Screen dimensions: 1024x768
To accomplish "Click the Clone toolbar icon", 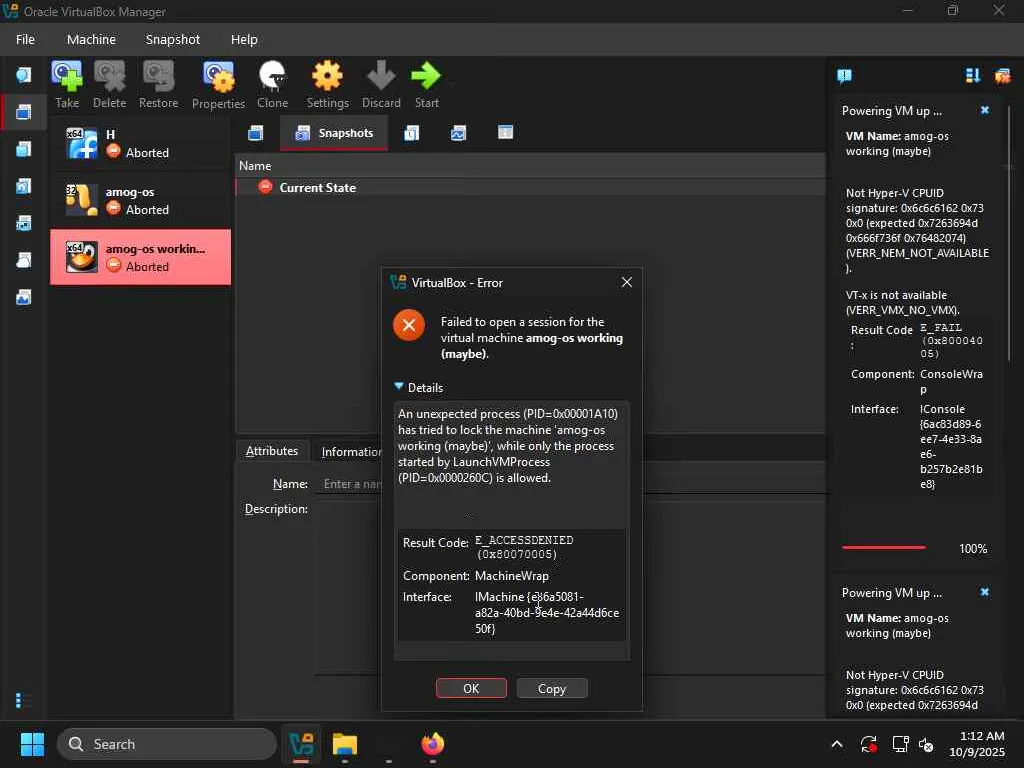I will (x=272, y=85).
